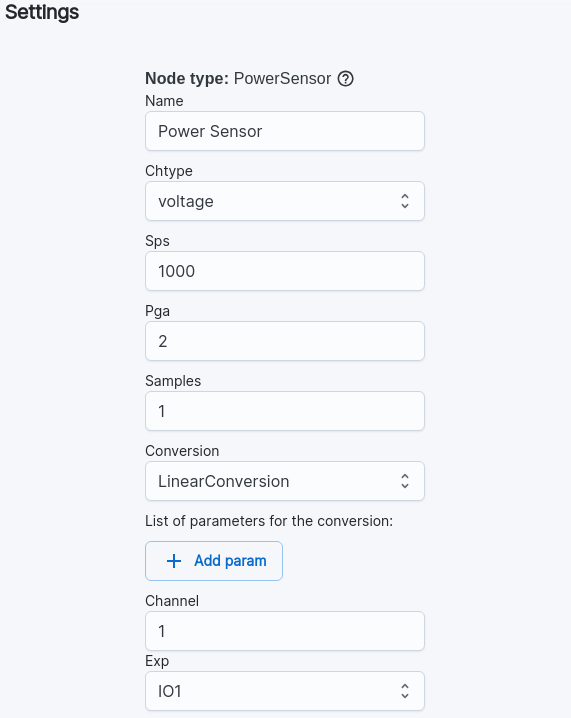571x718 pixels.
Task: Open the PowerSensor node type help icon
Action: click(345, 79)
